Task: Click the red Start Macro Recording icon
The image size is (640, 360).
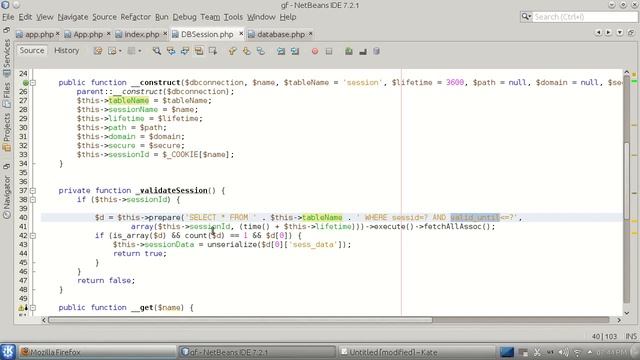Action: [x=315, y=51]
